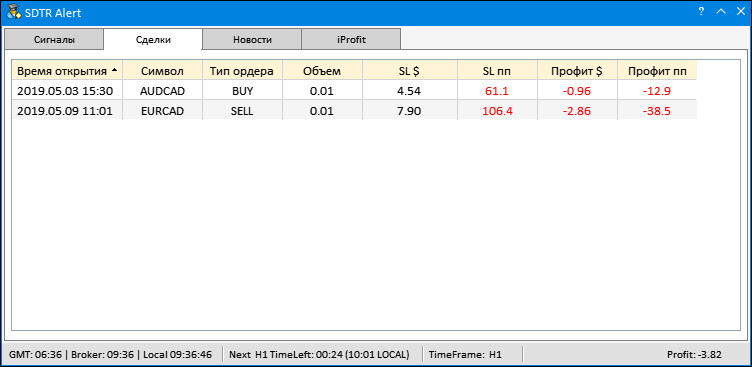Screen dimensions: 752x367
Task: Click the SL пп value 61.1
Action: click(497, 91)
